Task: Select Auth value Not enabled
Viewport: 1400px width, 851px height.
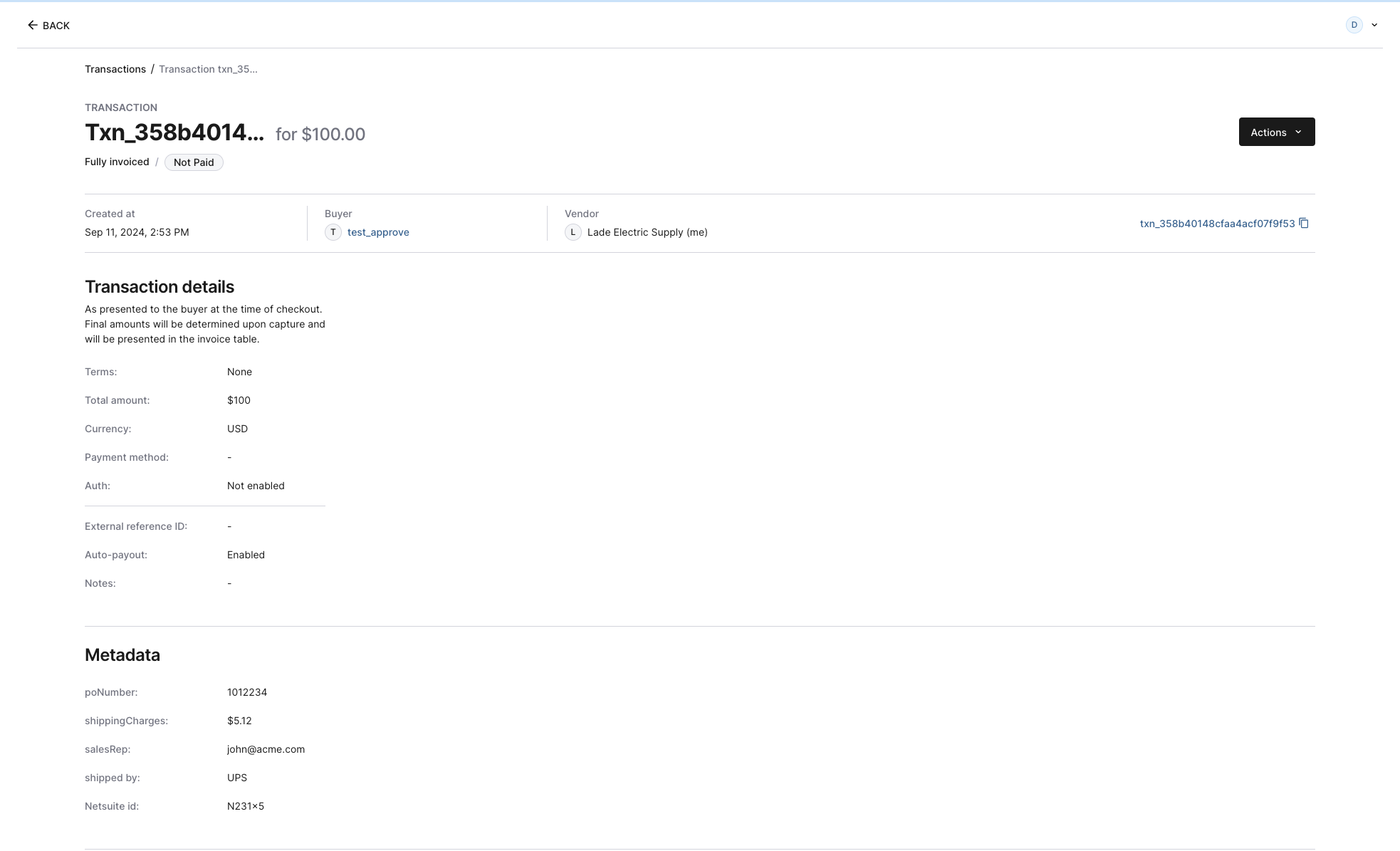Action: [256, 486]
